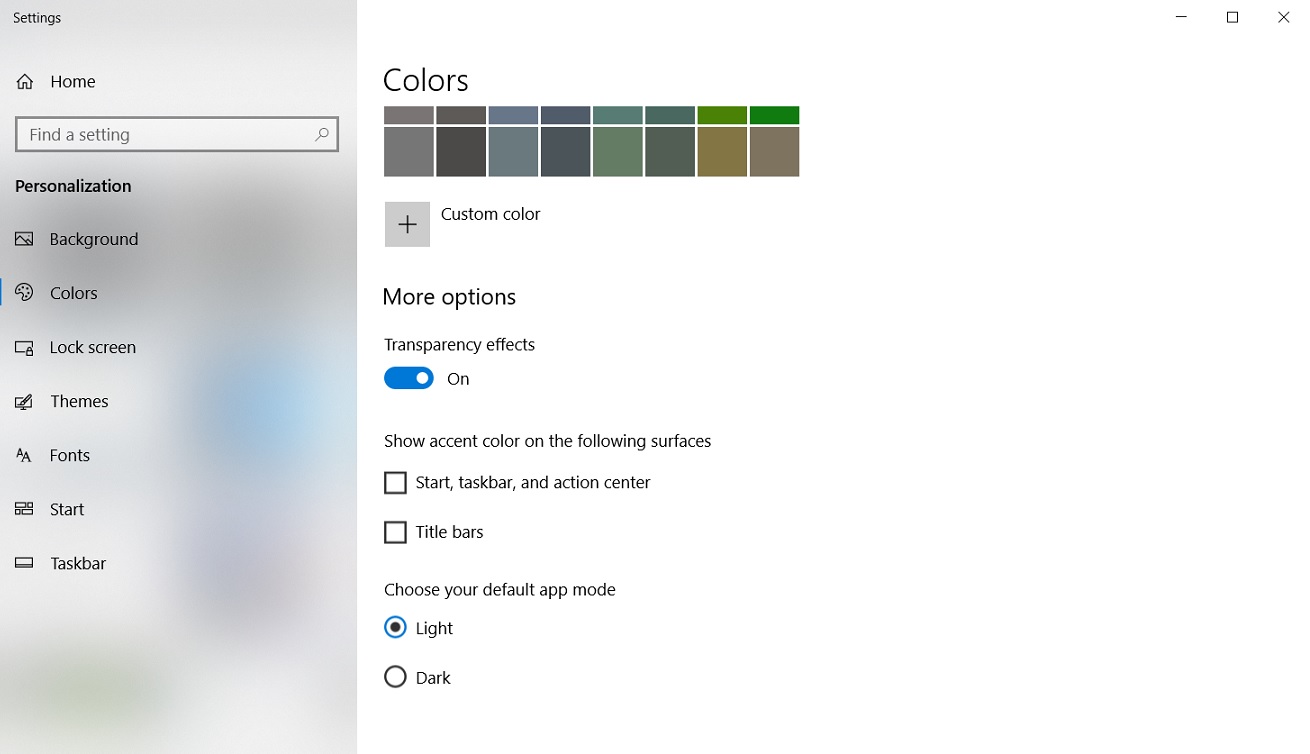Viewport: 1310px width, 754px height.
Task: Open the Taskbar settings page
Action: click(x=178, y=563)
